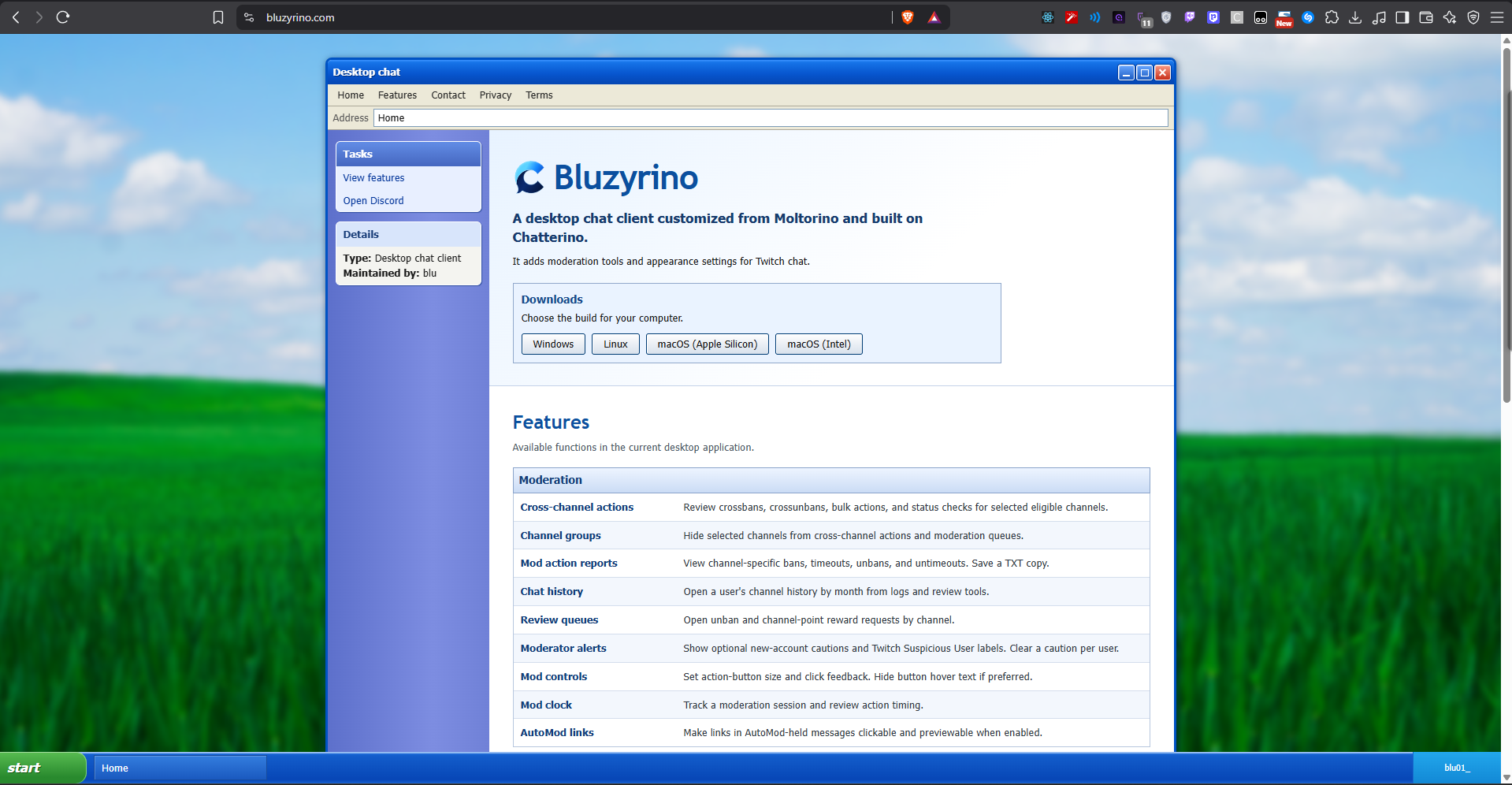Open the media control music note icon

[1379, 17]
